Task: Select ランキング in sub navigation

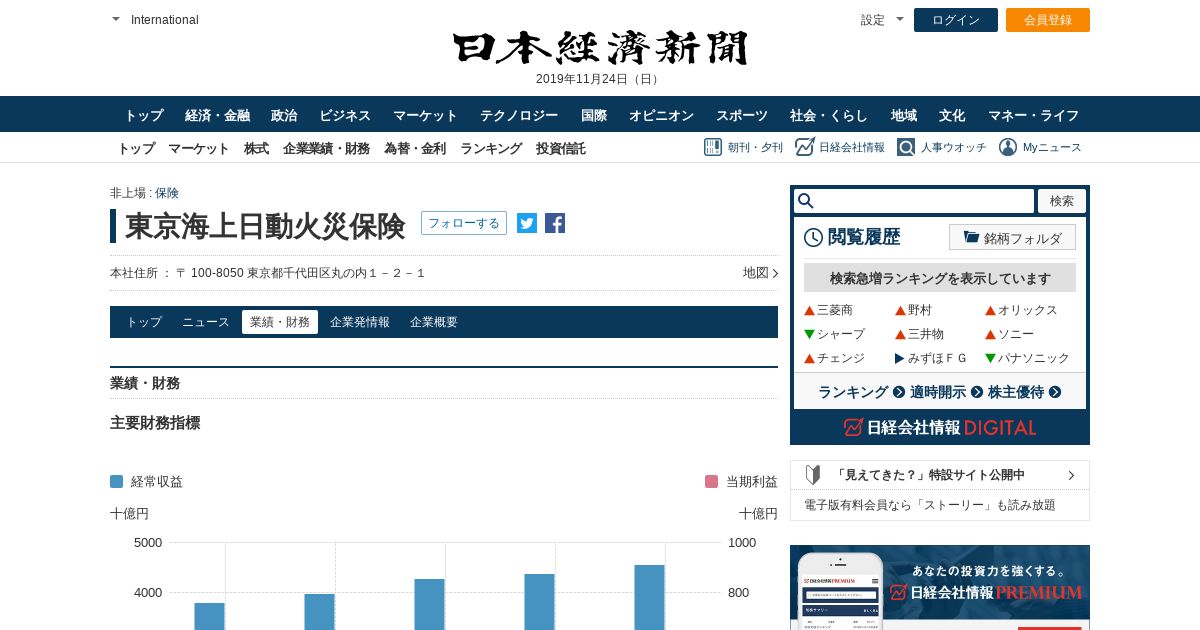Action: 491,148
